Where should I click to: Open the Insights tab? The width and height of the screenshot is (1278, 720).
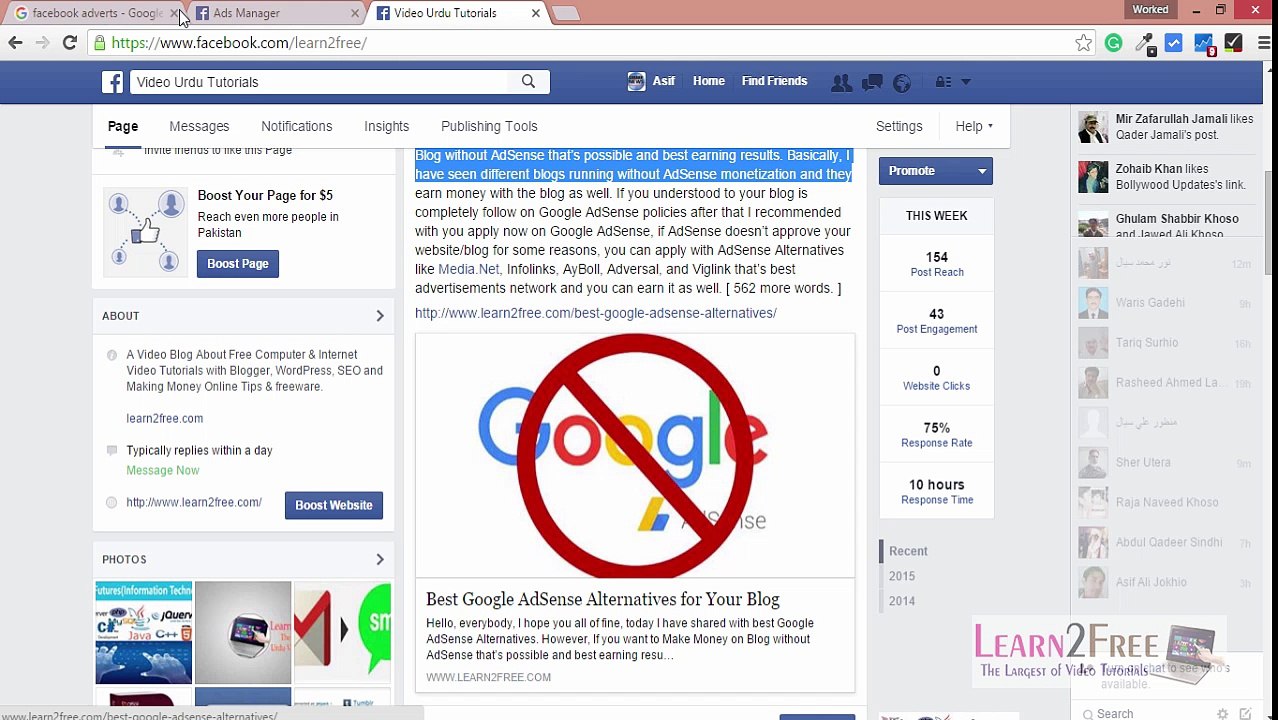click(386, 126)
